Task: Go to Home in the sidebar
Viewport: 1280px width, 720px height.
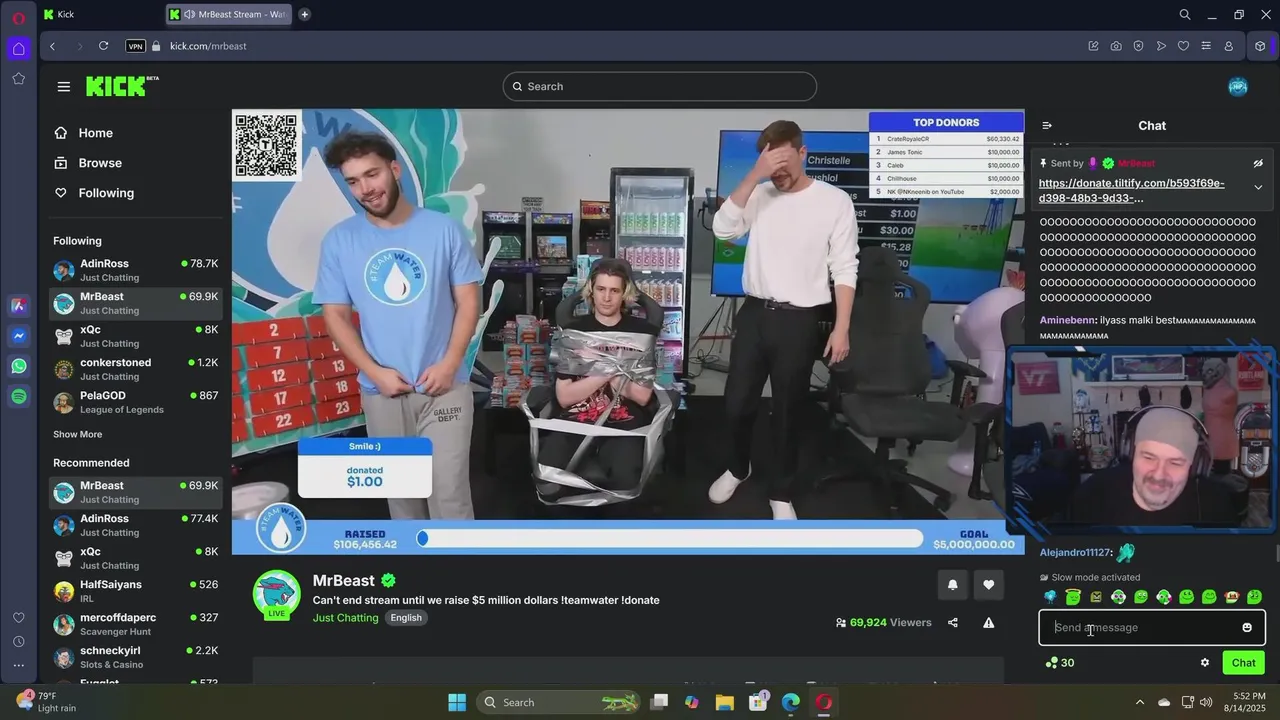Action: point(84,133)
